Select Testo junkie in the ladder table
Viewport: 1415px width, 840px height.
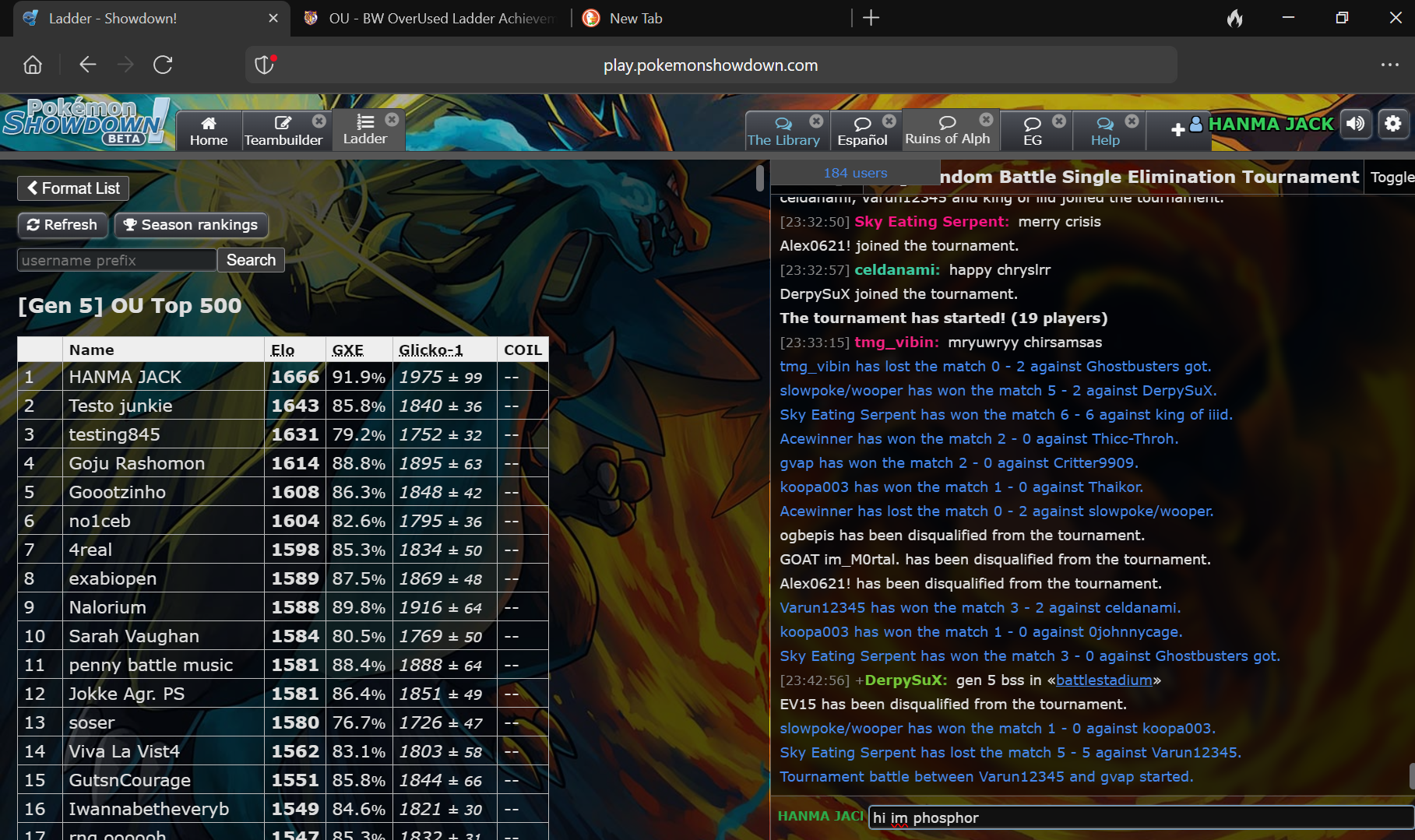click(121, 406)
